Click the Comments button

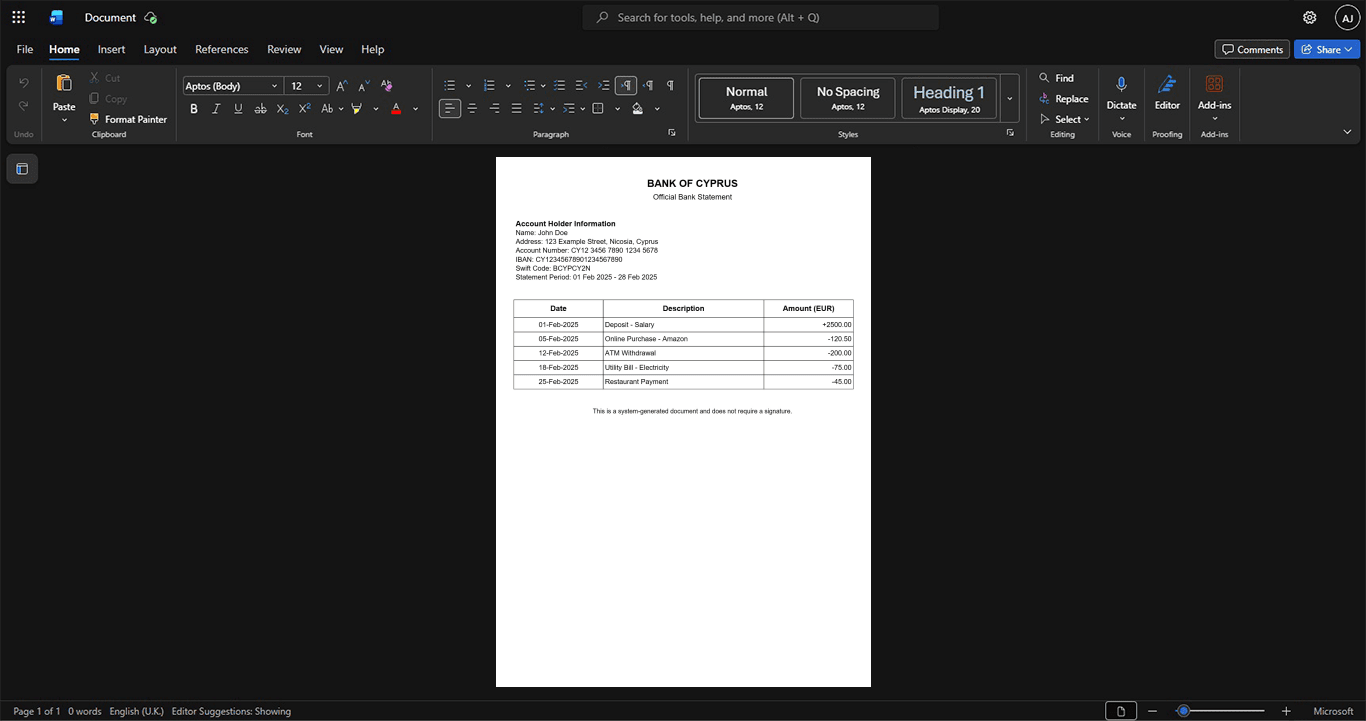[1252, 49]
